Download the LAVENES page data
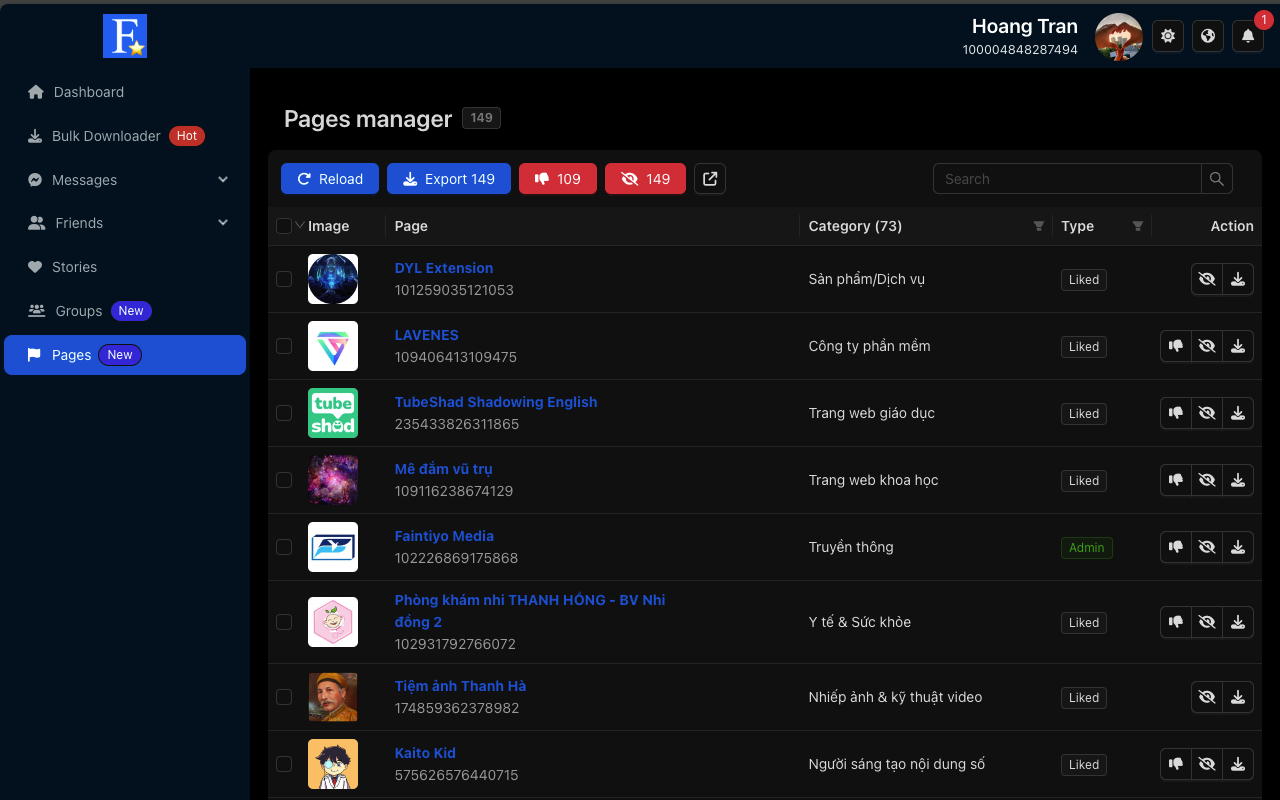1280x800 pixels. coord(1238,346)
